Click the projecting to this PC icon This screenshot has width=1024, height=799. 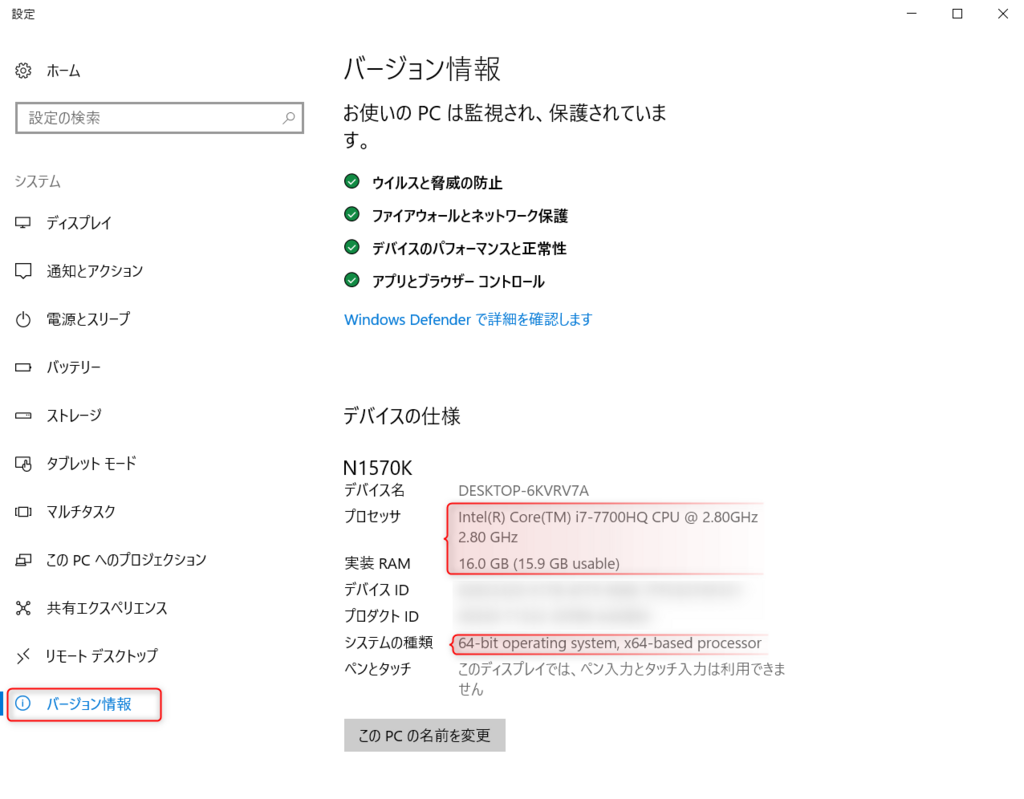(x=23, y=560)
